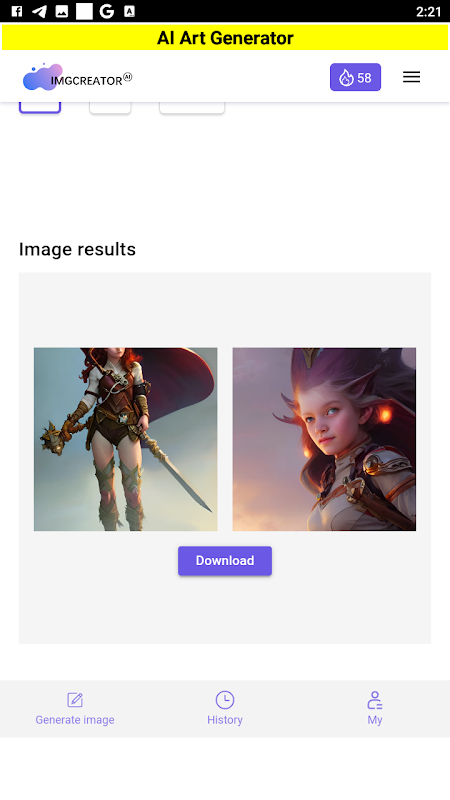Image resolution: width=450 pixels, height=800 pixels.
Task: Open the Facebook notification in status bar
Action: (x=17, y=11)
